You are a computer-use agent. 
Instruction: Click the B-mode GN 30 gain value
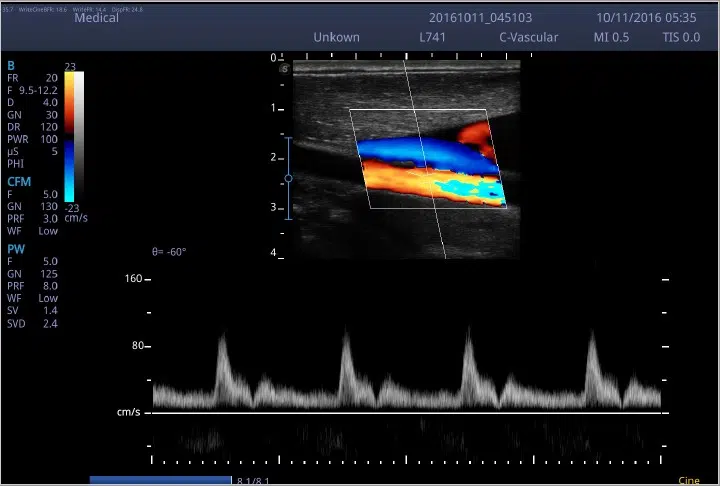(50, 114)
